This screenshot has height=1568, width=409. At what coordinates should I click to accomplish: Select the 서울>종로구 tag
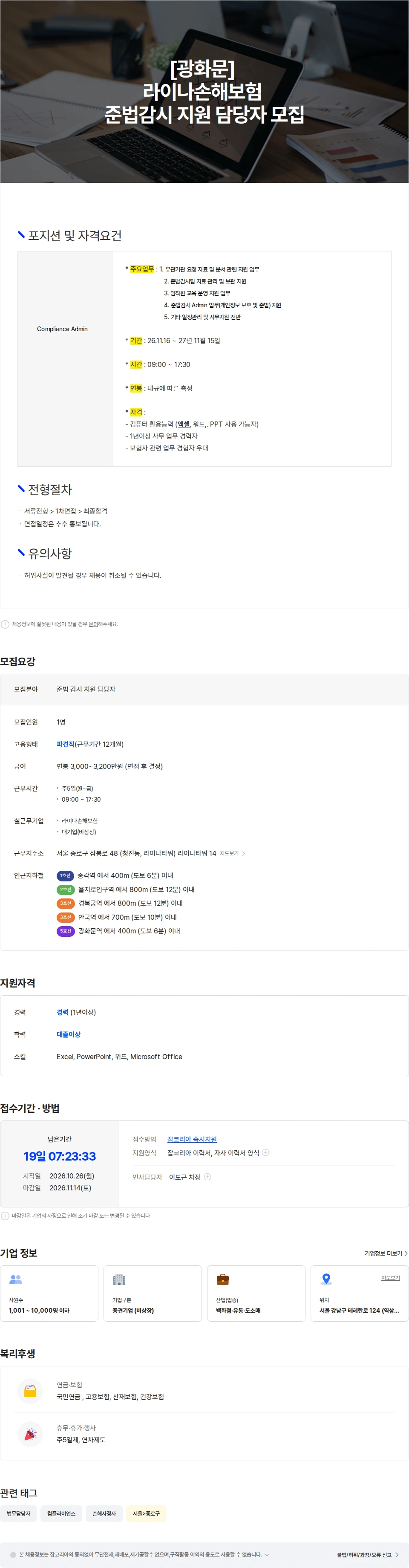tap(146, 1513)
